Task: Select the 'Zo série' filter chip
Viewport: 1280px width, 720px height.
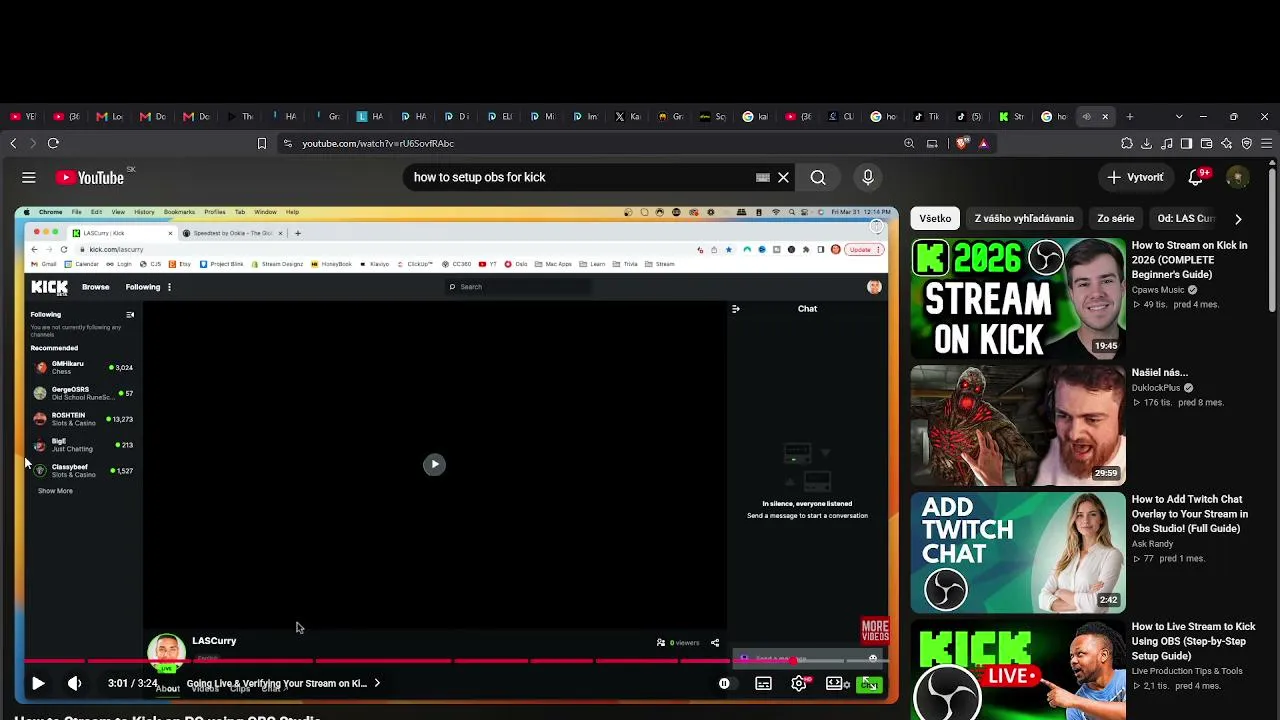Action: click(1116, 219)
